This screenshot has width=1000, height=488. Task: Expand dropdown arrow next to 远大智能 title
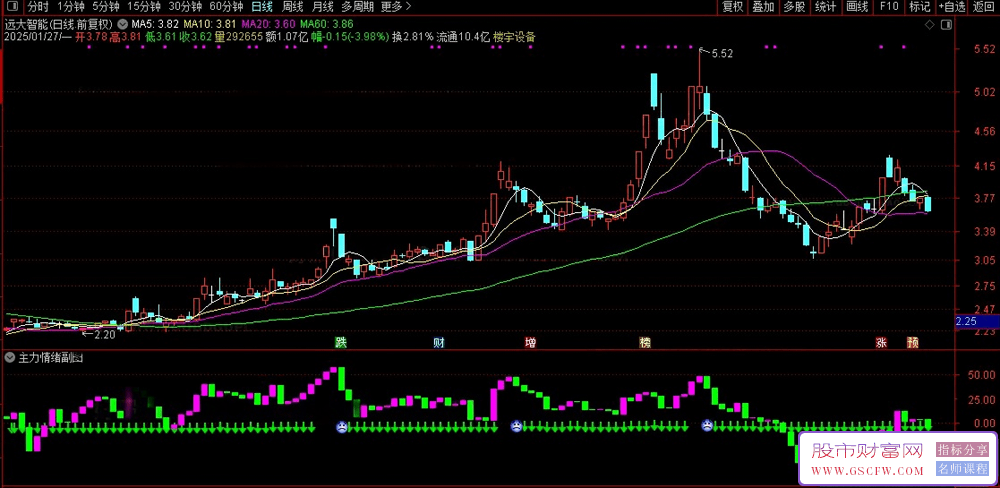pyautogui.click(x=122, y=25)
